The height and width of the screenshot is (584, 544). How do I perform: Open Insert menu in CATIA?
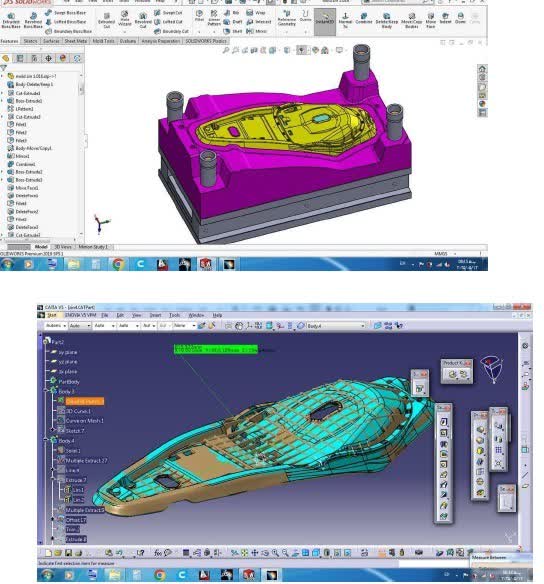[155, 315]
